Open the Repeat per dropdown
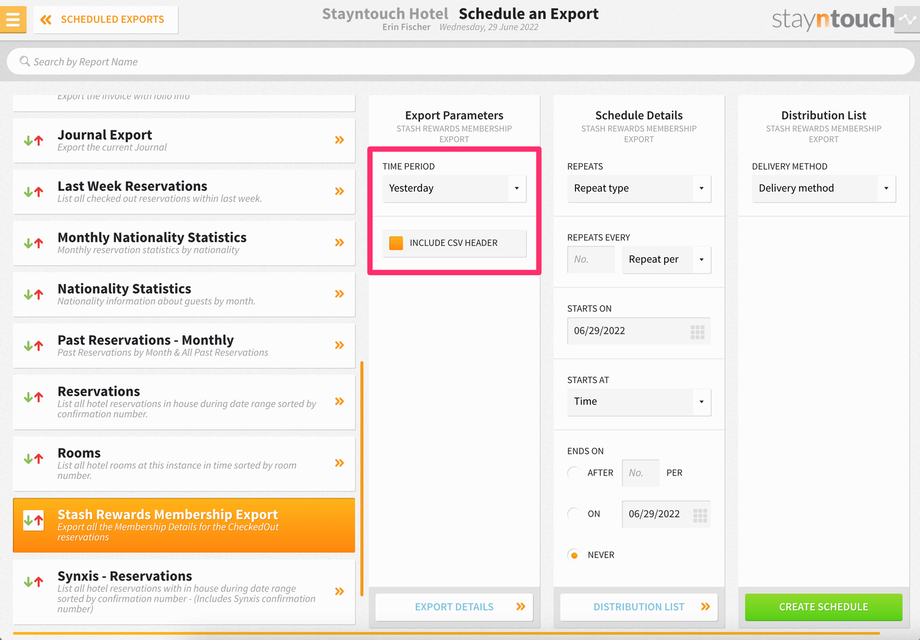This screenshot has width=920, height=640. [667, 259]
